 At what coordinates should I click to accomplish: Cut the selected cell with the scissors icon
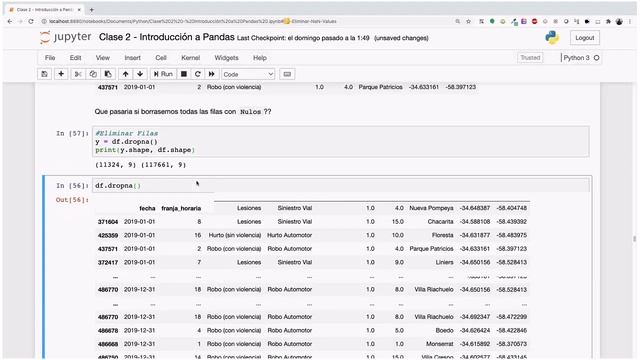click(x=78, y=74)
